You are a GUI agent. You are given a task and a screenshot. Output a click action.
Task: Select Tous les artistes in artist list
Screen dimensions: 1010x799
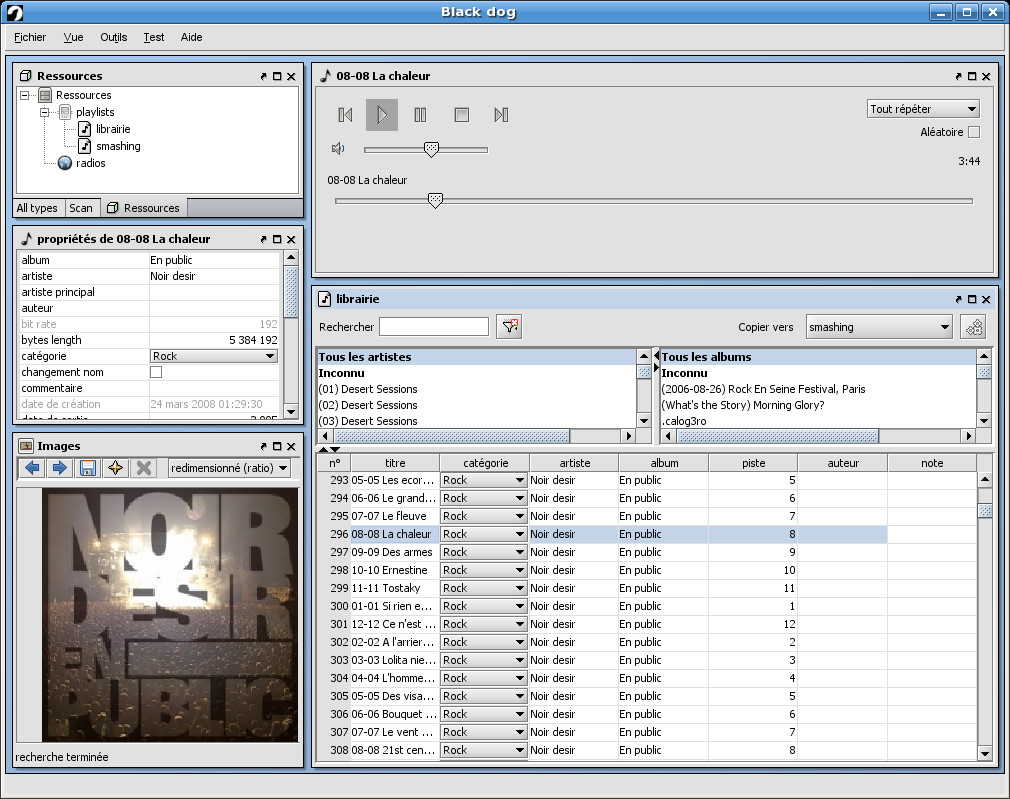tap(476, 357)
